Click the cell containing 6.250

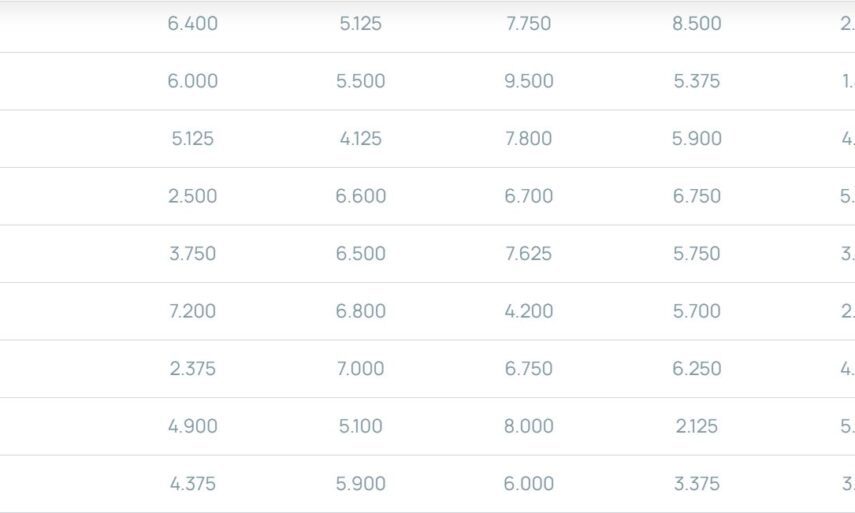(696, 369)
